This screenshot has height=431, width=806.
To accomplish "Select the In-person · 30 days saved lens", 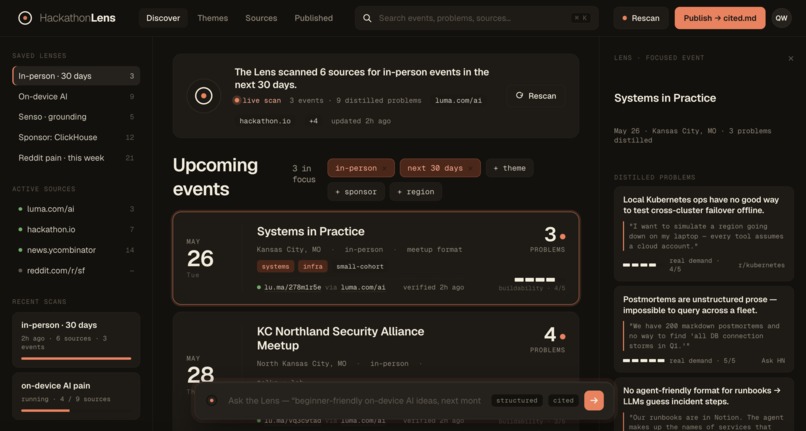I will pos(76,76).
